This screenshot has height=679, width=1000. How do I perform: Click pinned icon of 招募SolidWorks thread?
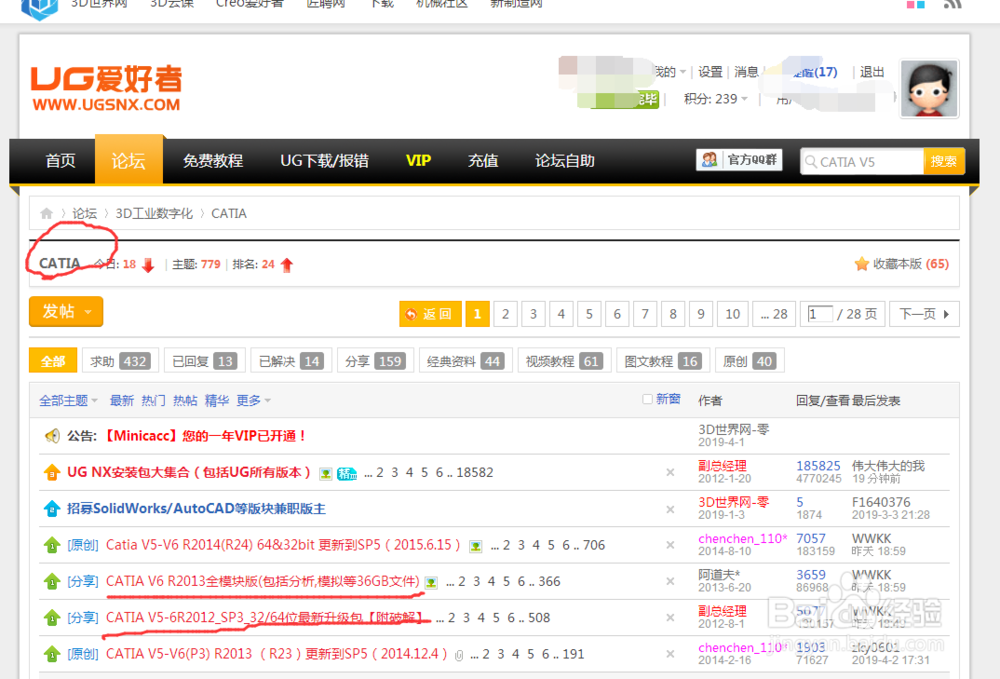[x=52, y=509]
